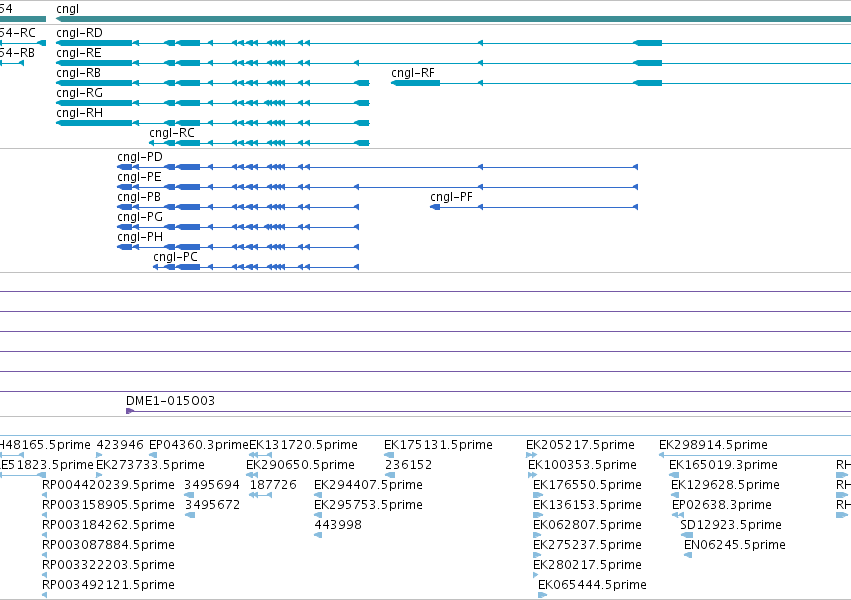Select protein cngl-PF

tap(534, 207)
